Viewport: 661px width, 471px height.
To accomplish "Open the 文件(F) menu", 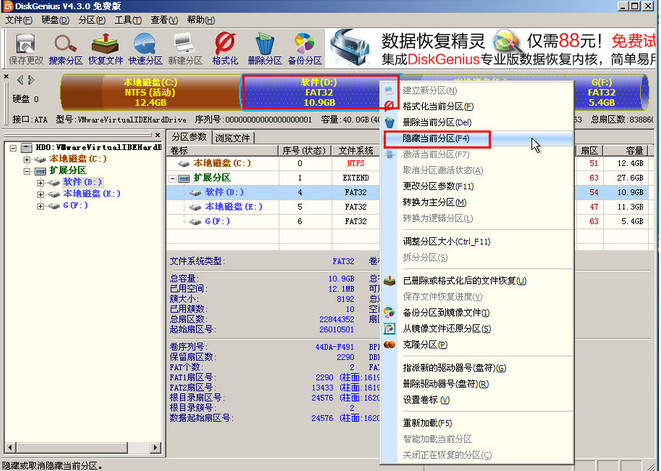I will [x=19, y=20].
